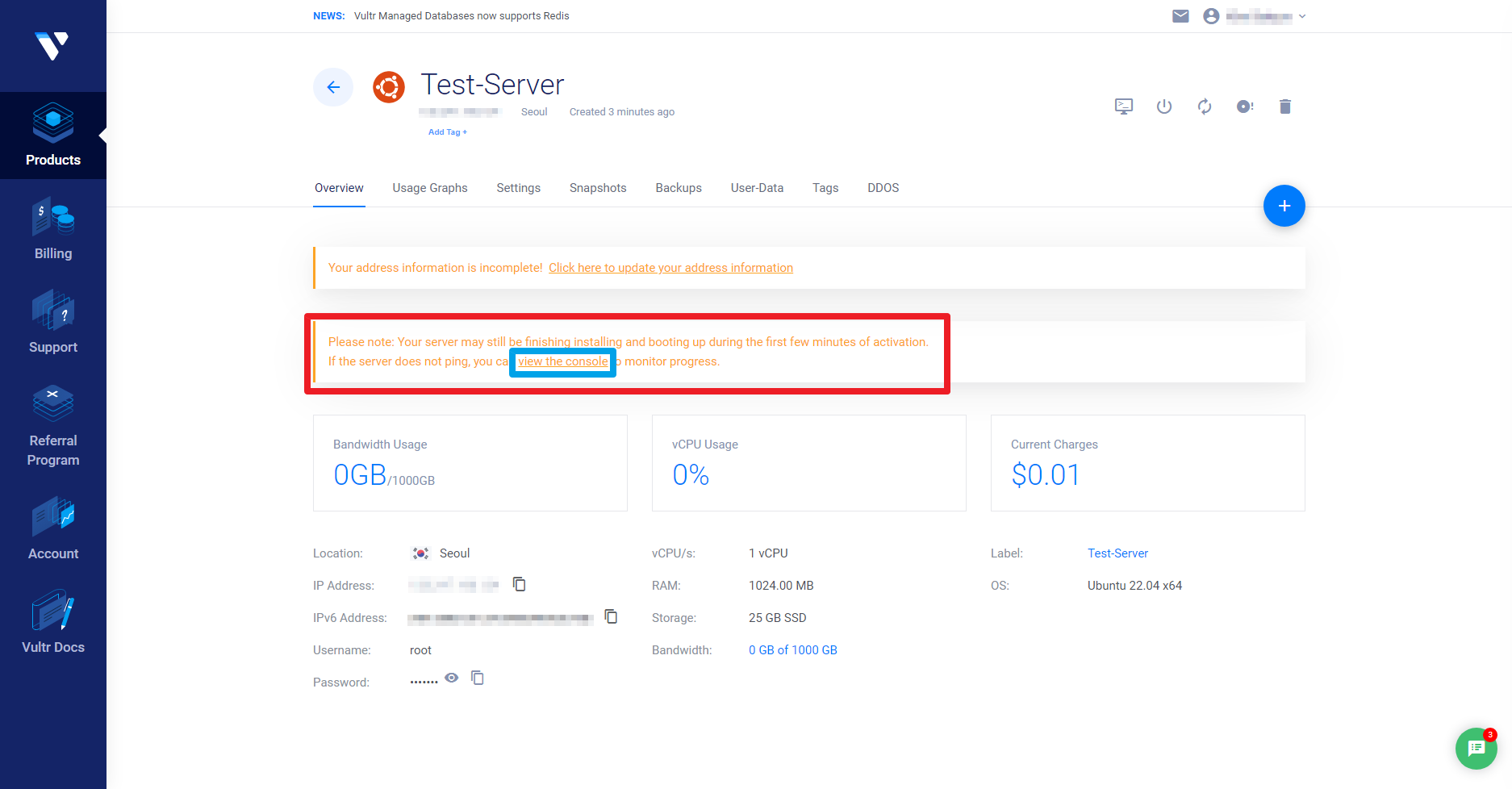Expand the account menu chevron
The image size is (1512, 789).
(1302, 16)
